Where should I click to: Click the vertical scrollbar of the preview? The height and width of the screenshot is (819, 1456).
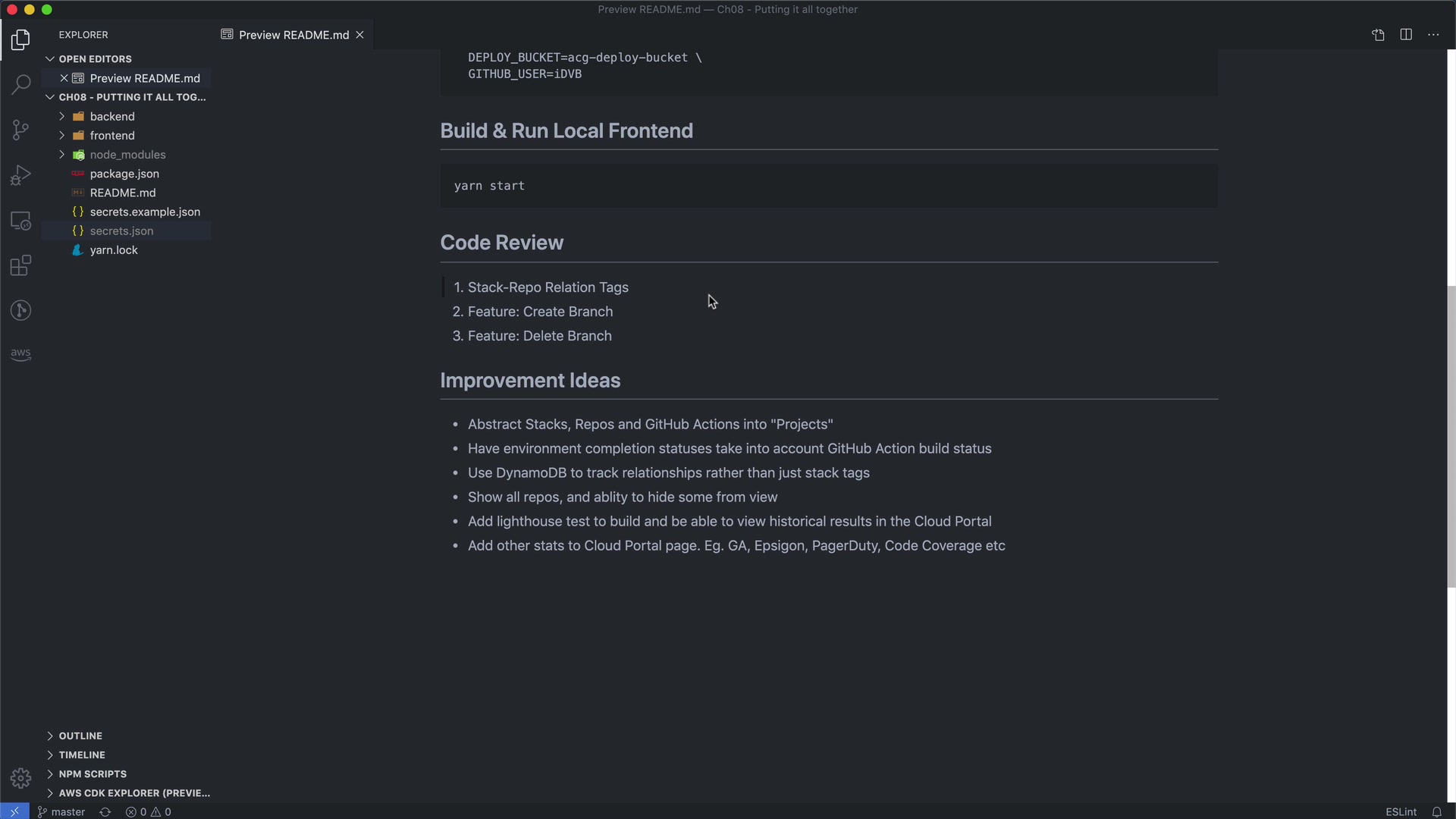(1451, 436)
